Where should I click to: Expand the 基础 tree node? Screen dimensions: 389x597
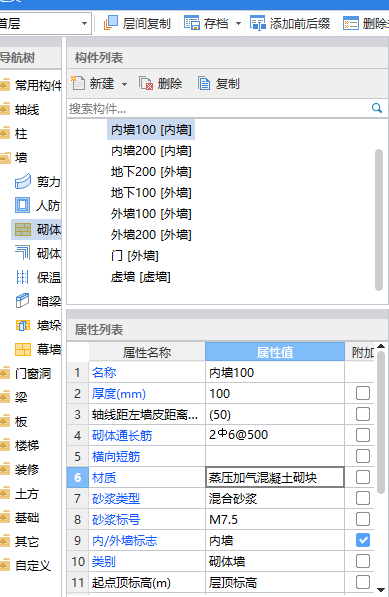click(5, 518)
